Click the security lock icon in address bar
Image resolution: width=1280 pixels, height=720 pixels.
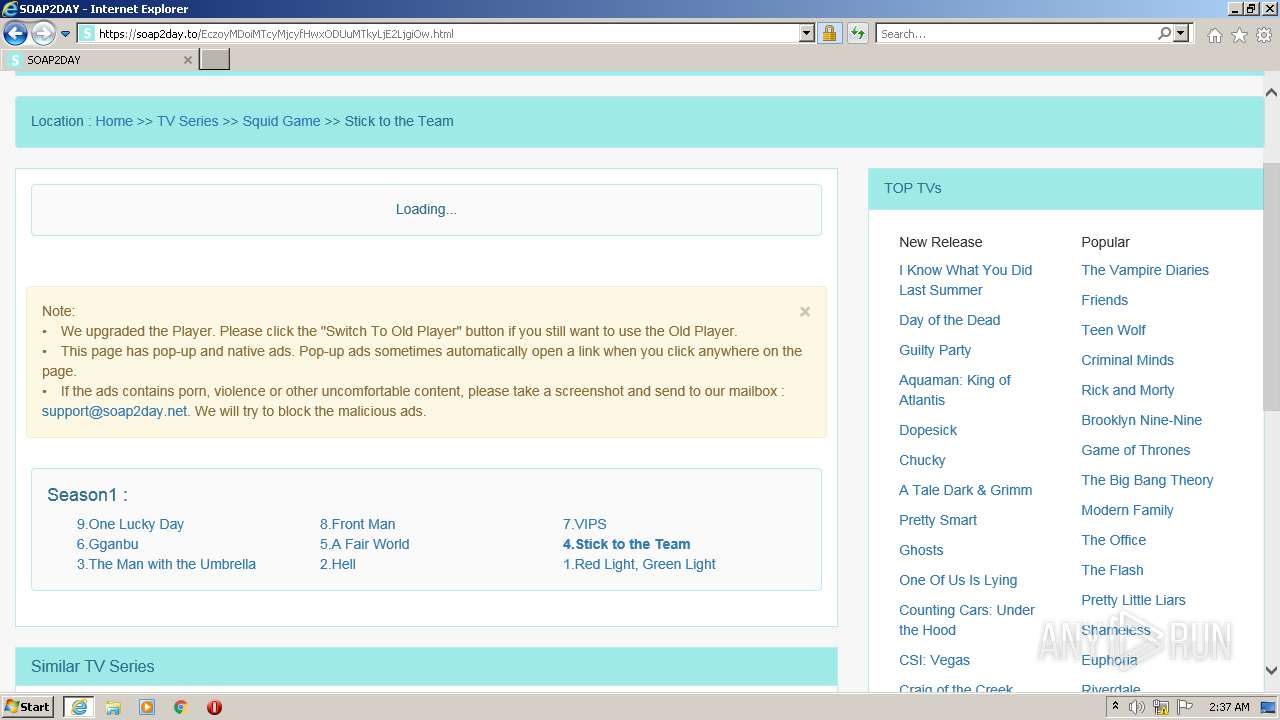pyautogui.click(x=829, y=33)
